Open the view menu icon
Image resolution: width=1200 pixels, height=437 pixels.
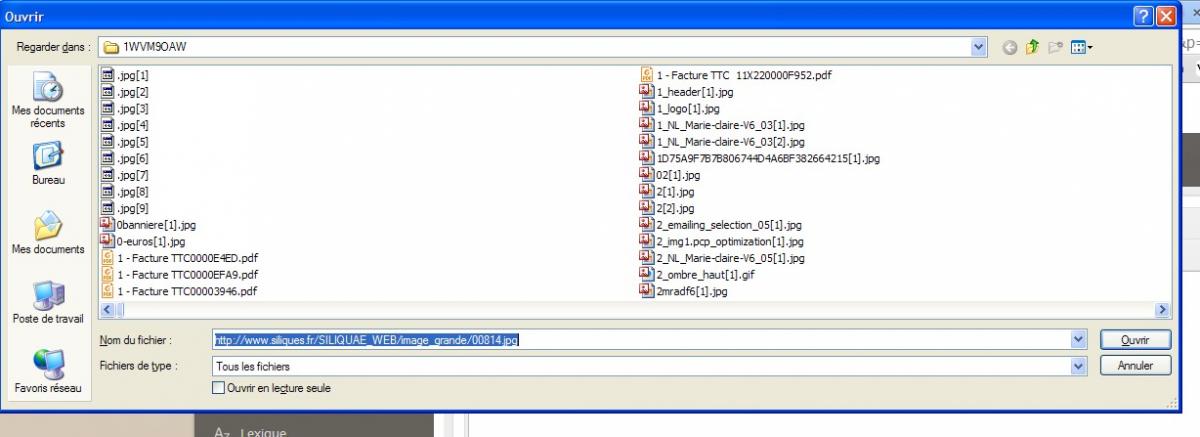pos(1082,47)
